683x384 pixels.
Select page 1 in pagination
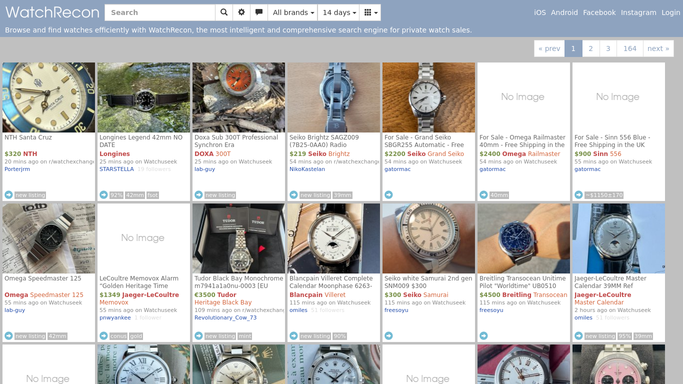pos(573,48)
